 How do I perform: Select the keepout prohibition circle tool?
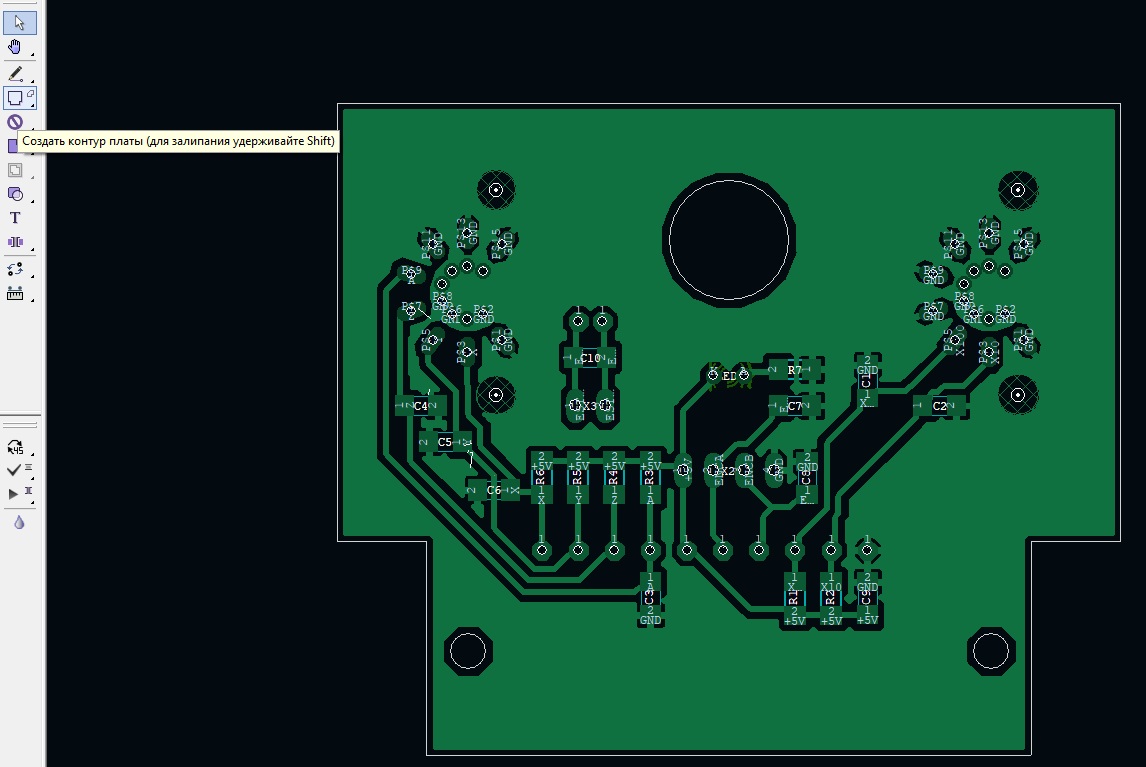tap(15, 122)
